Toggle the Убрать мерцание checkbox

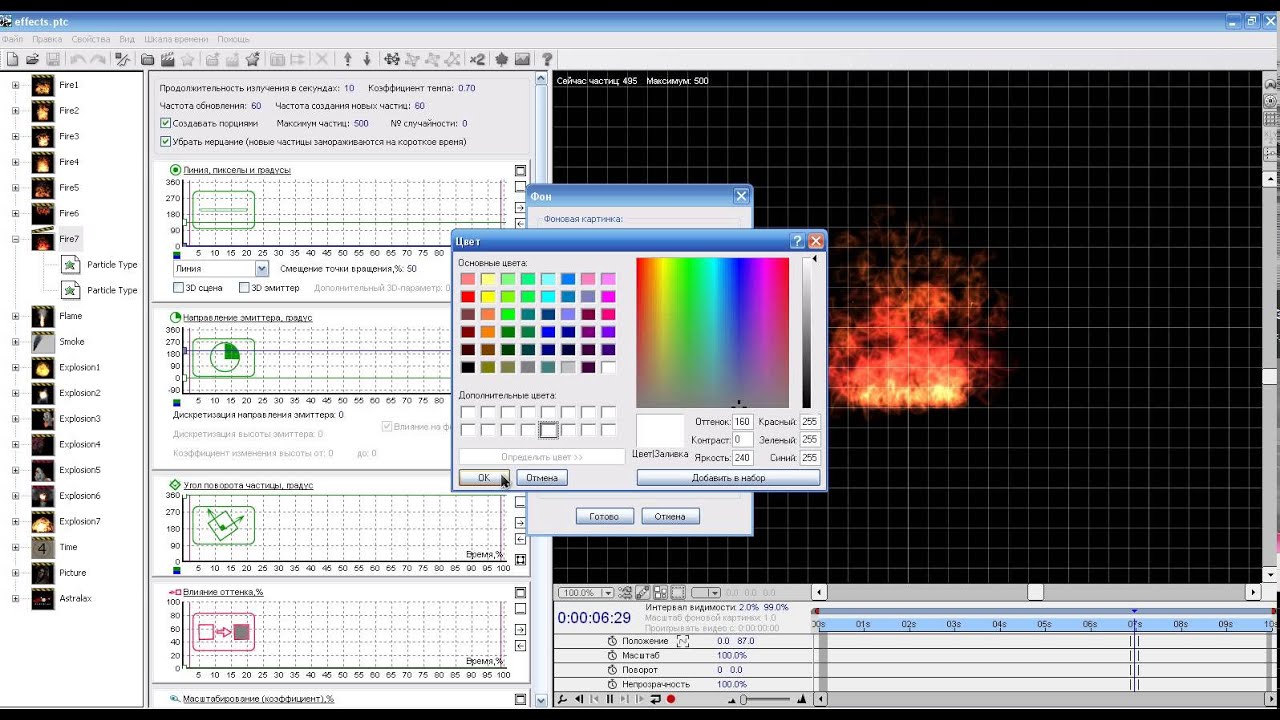(165, 142)
